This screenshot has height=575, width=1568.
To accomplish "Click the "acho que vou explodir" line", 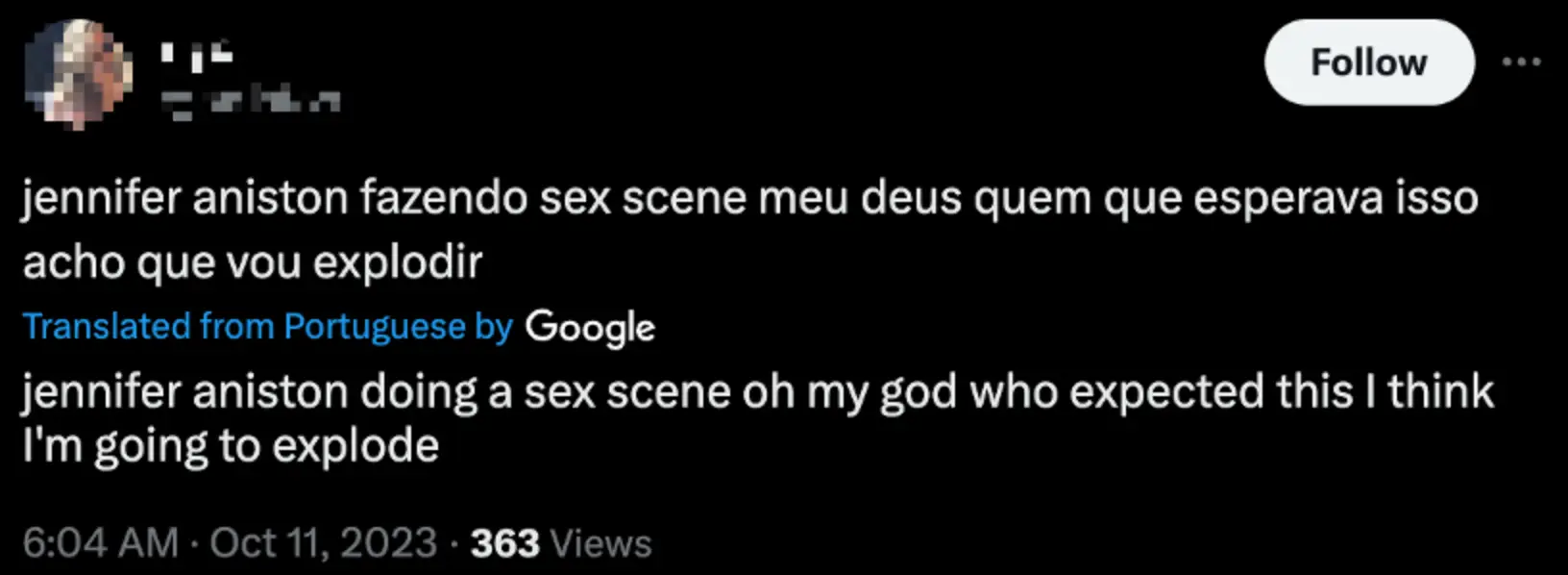I will (x=252, y=262).
